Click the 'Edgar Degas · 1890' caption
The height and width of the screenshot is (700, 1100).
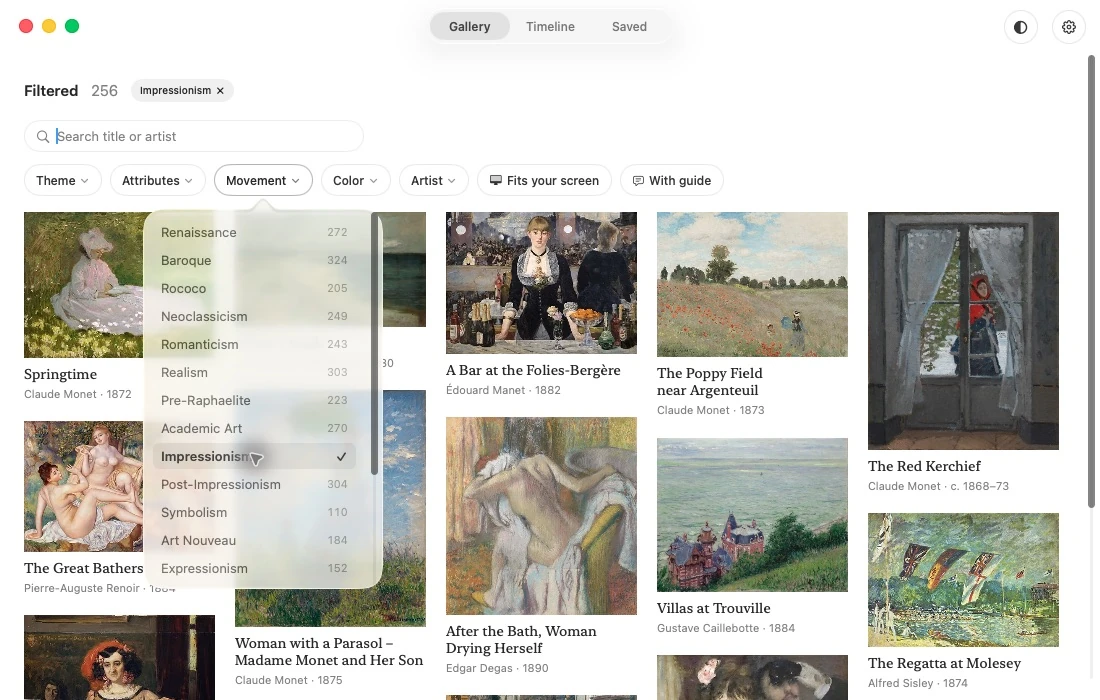(497, 668)
